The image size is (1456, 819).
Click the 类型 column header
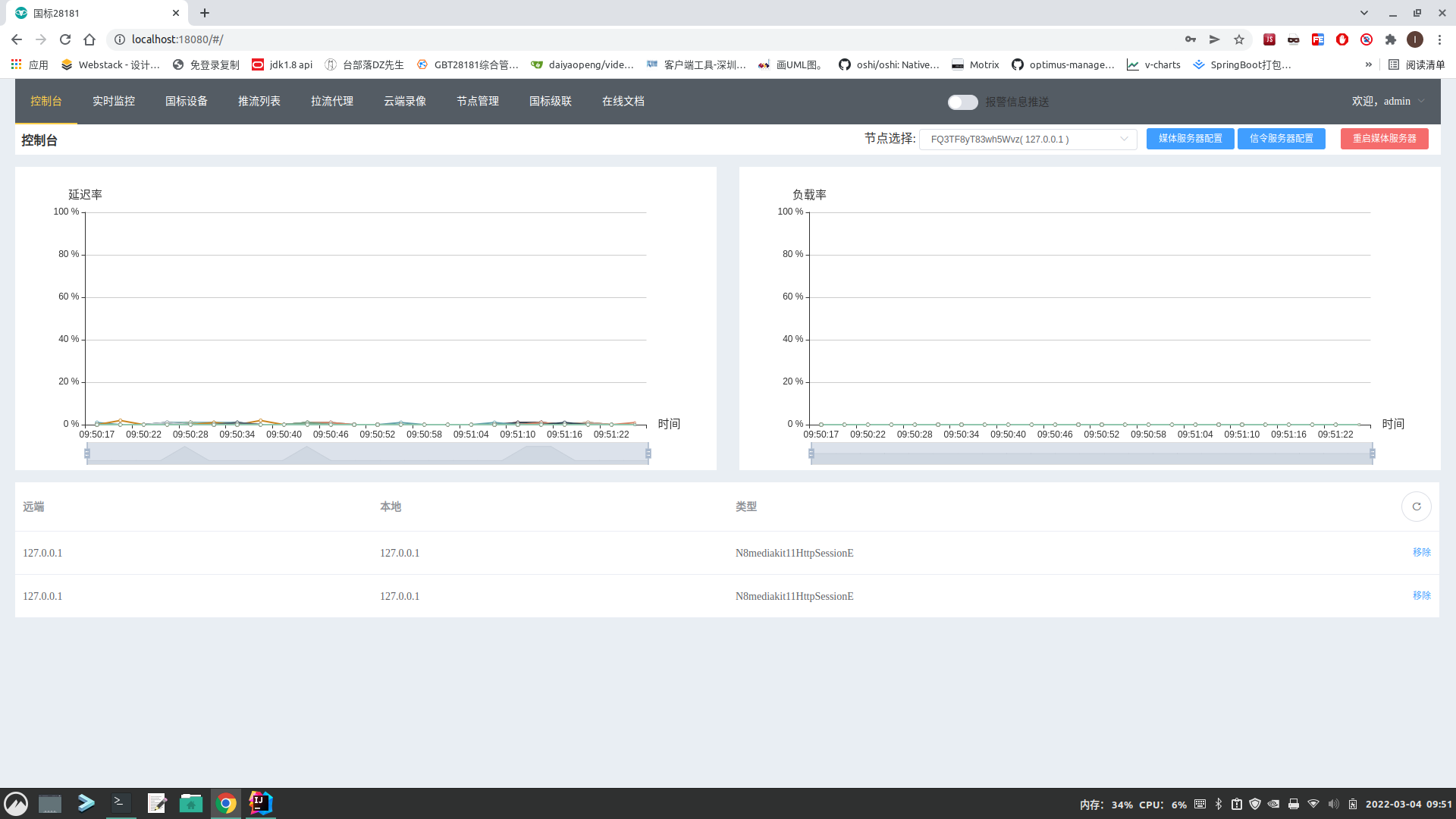pos(746,507)
